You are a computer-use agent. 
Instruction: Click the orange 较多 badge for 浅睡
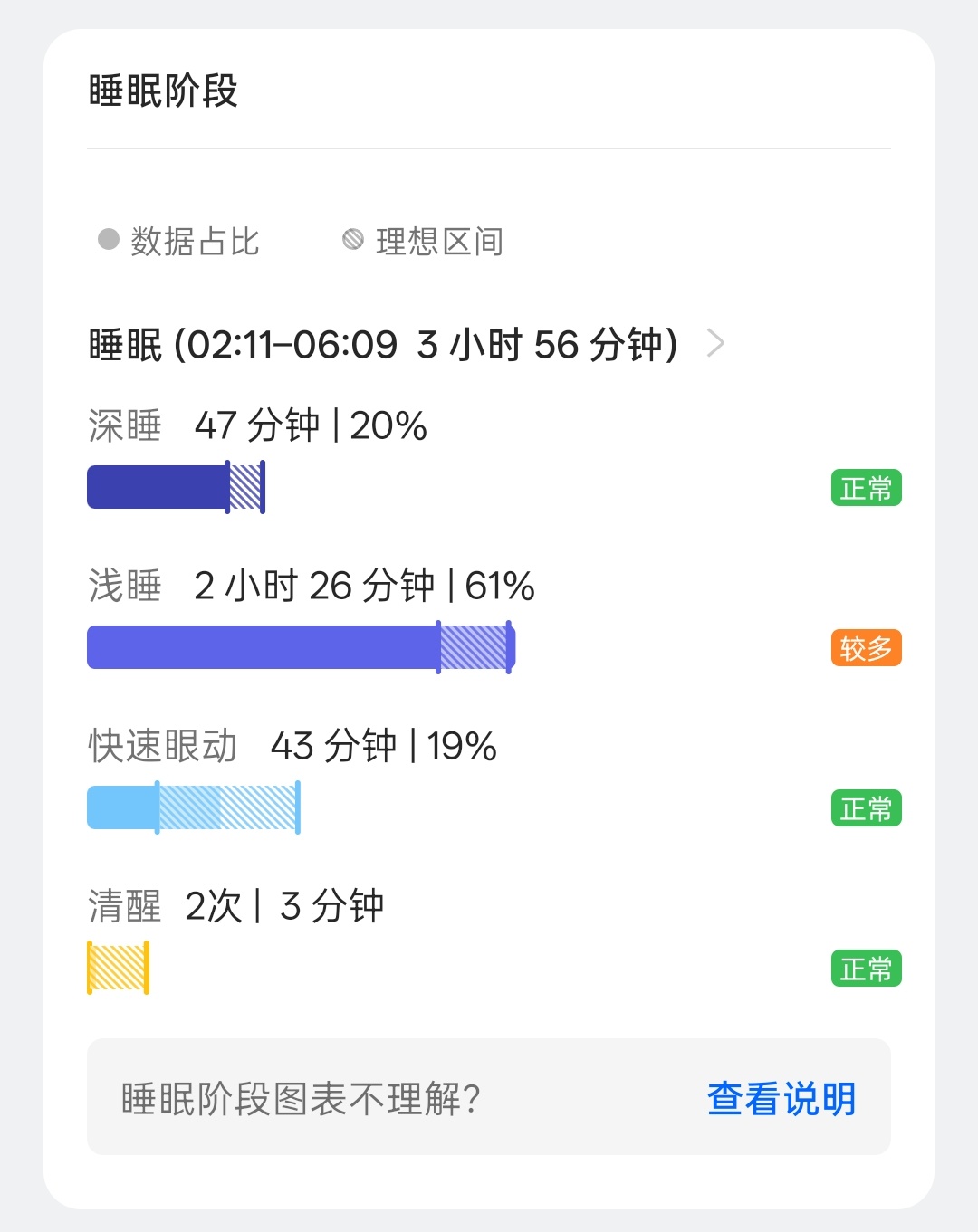(x=867, y=648)
